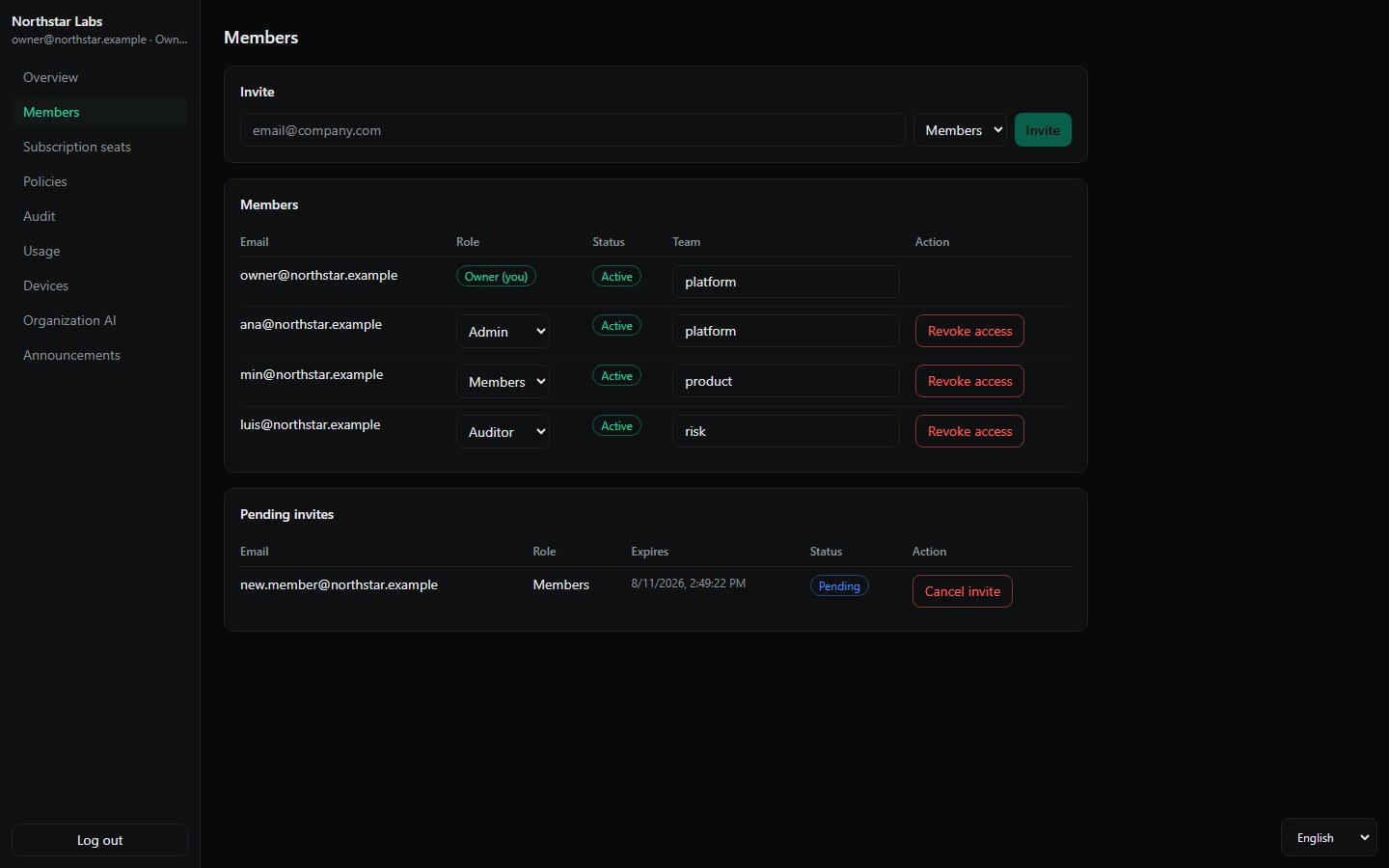Open Organization AI settings
The width and height of the screenshot is (1389, 868).
pyautogui.click(x=99, y=320)
